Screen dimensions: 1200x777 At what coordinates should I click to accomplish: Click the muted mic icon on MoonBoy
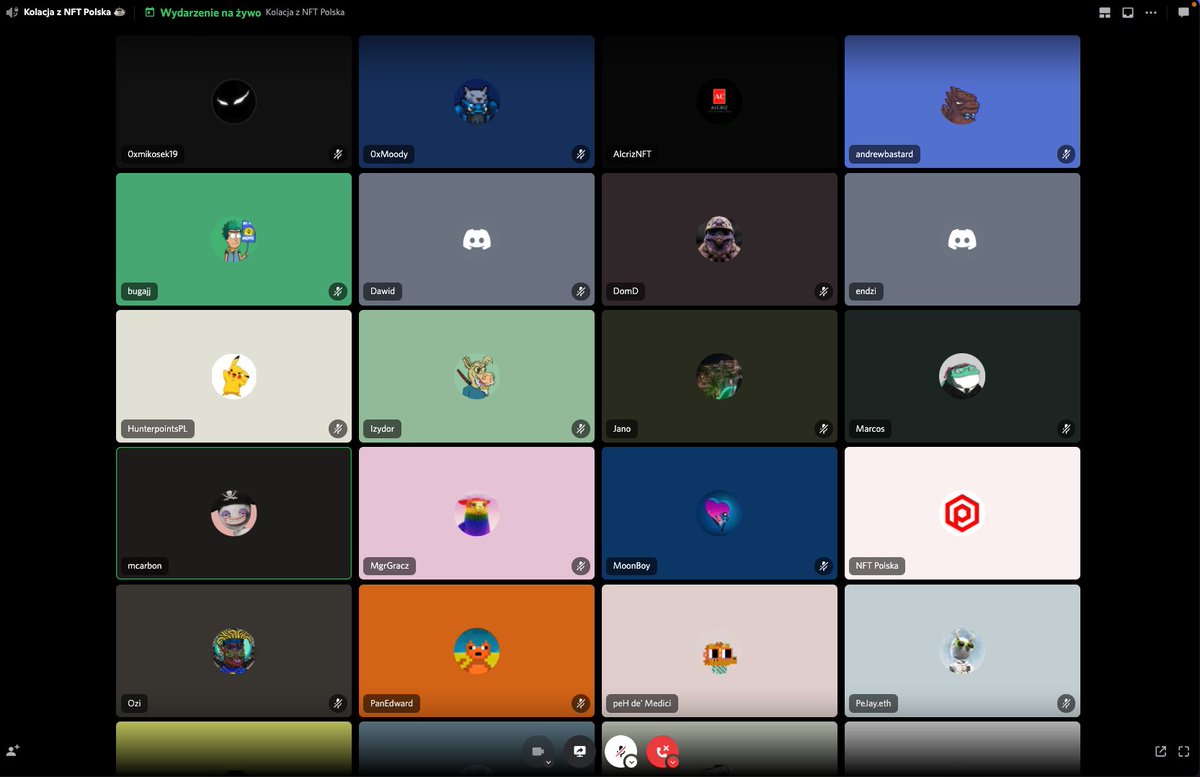[824, 565]
